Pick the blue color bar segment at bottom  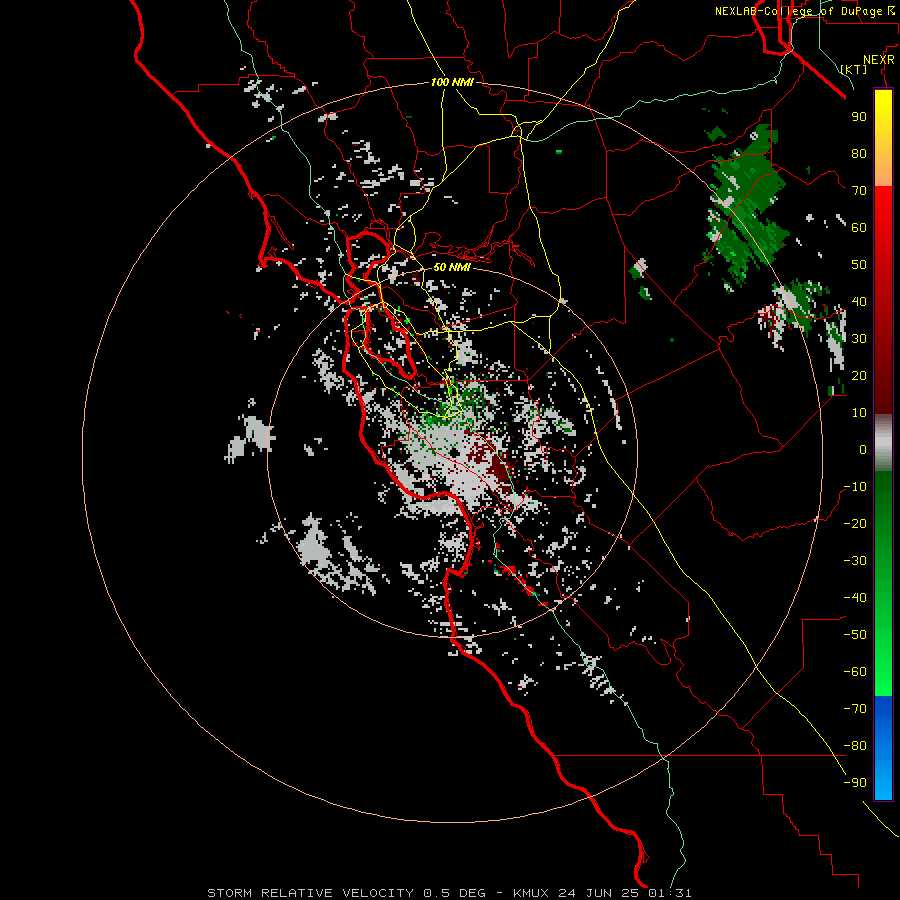point(883,748)
